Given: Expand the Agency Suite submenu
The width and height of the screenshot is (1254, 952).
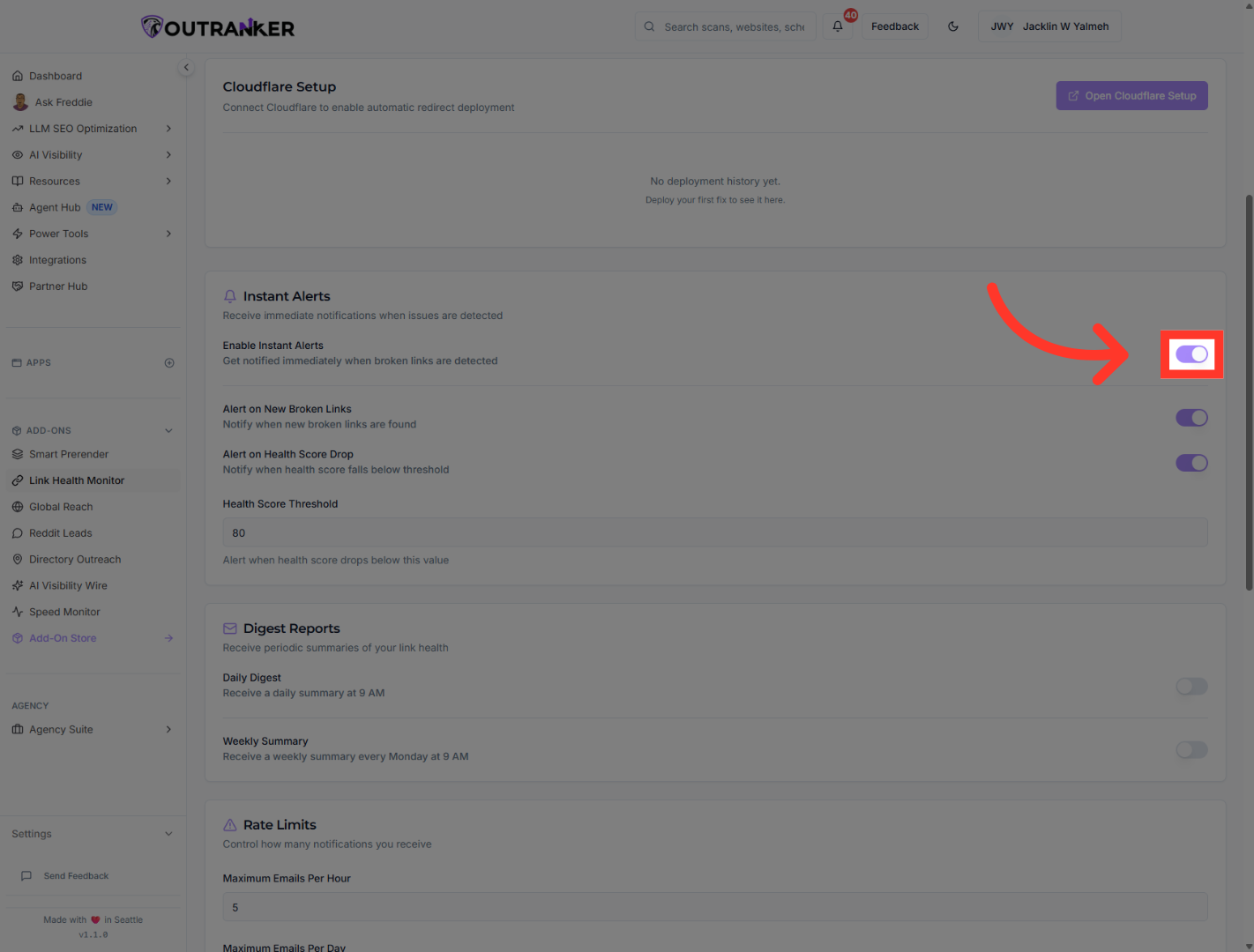Looking at the screenshot, I should pos(168,730).
